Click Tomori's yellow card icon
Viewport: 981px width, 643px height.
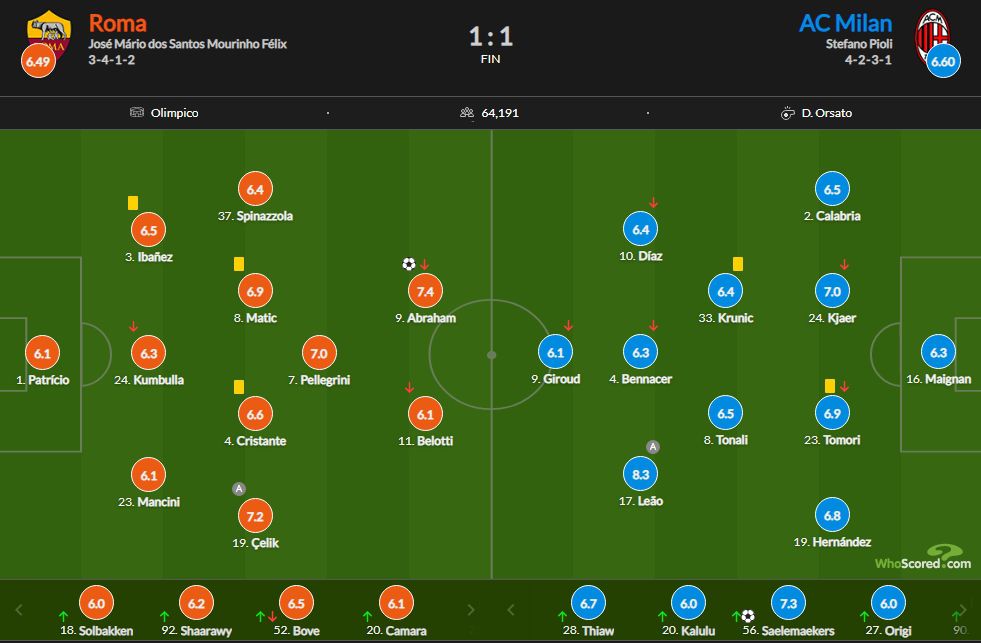(830, 386)
